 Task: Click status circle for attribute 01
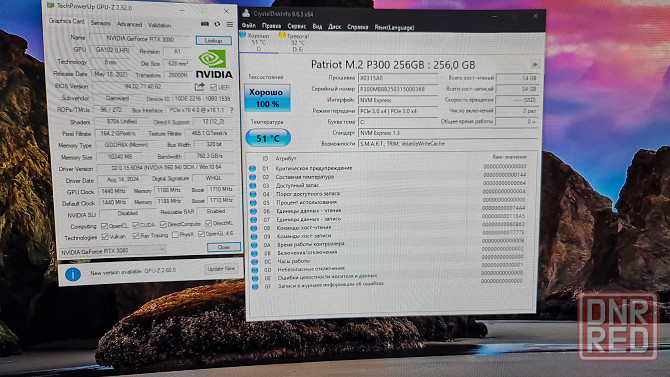coord(253,168)
